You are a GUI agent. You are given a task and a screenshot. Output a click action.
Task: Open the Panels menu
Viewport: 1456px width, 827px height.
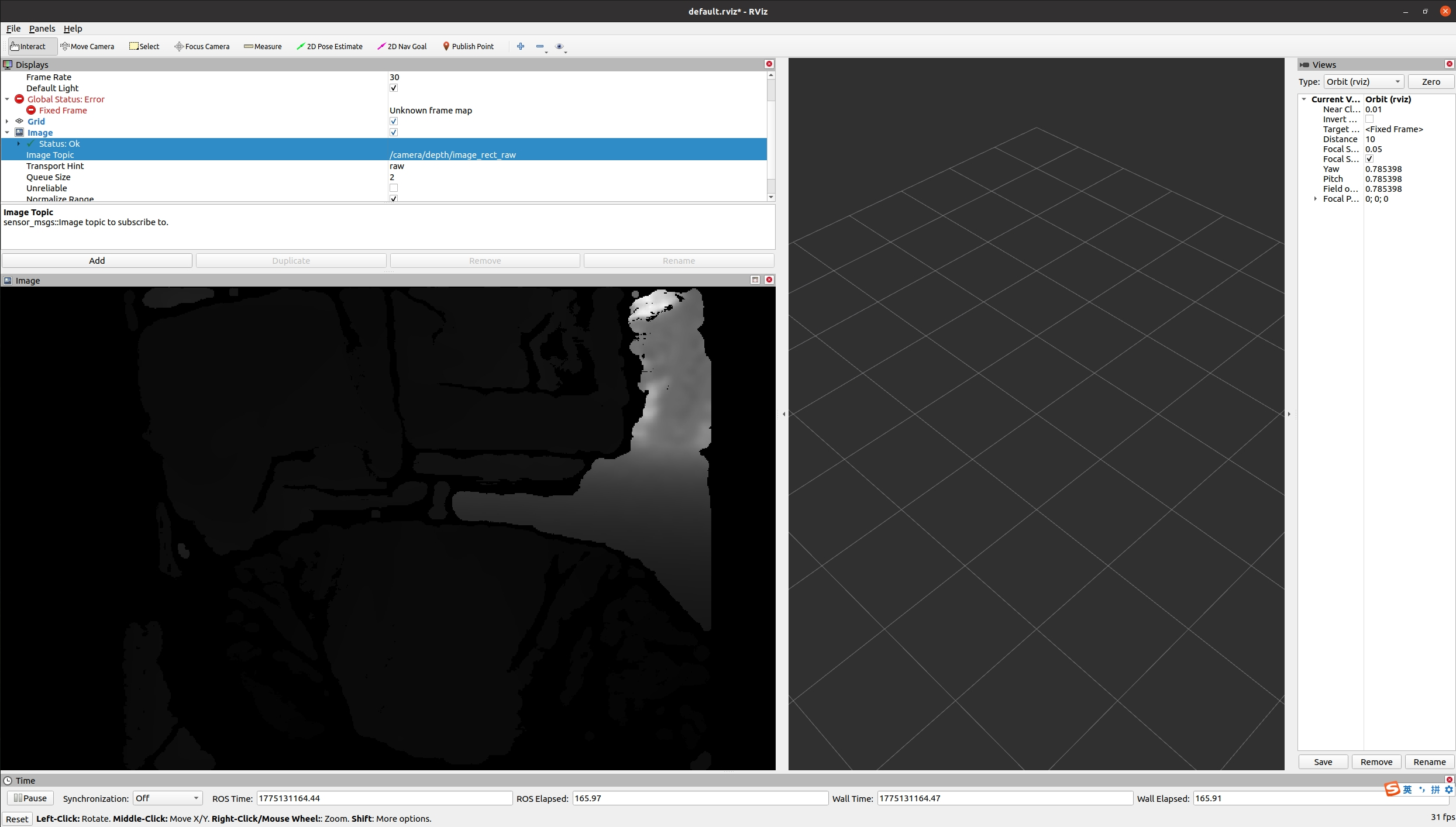pyautogui.click(x=42, y=28)
